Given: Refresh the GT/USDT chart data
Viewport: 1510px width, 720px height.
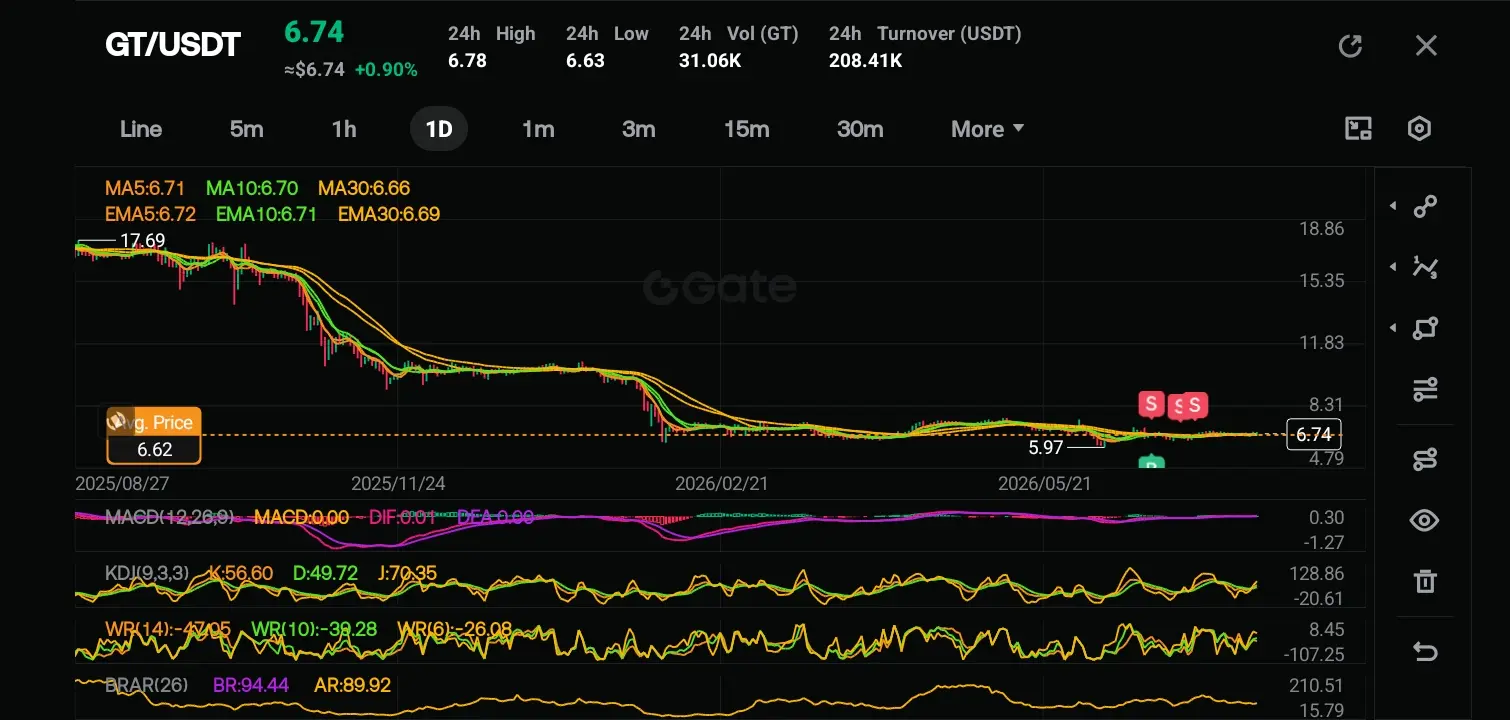Looking at the screenshot, I should tap(1350, 46).
